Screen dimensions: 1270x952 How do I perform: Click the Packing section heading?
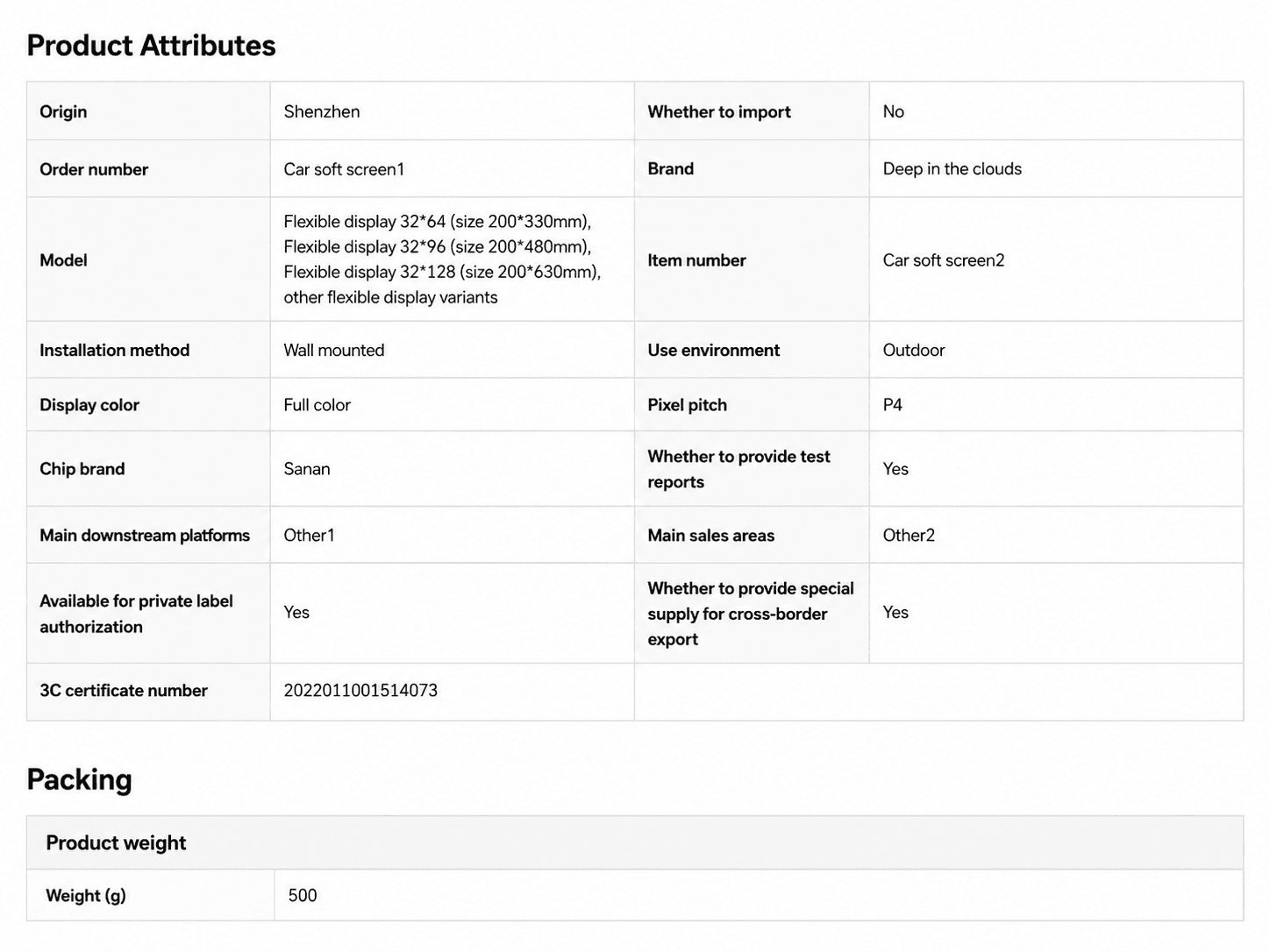(x=79, y=779)
